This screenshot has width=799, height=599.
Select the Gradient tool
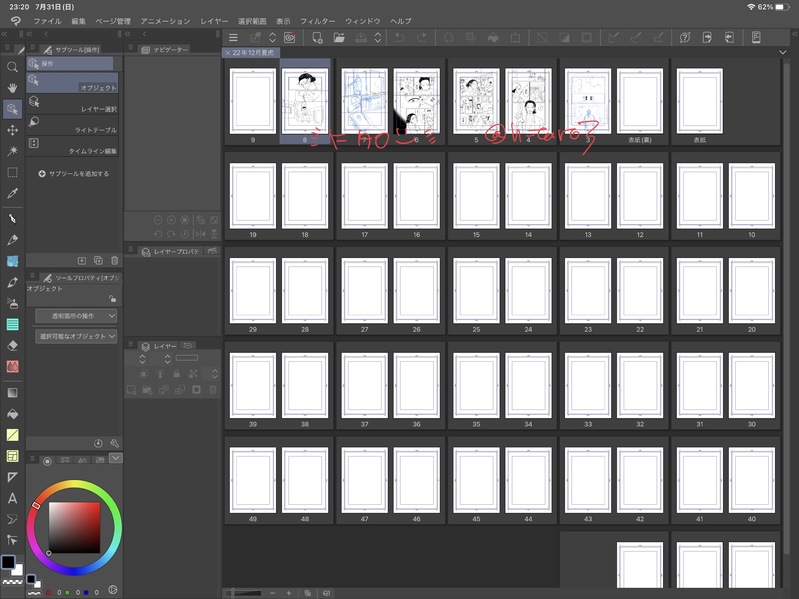[12, 393]
